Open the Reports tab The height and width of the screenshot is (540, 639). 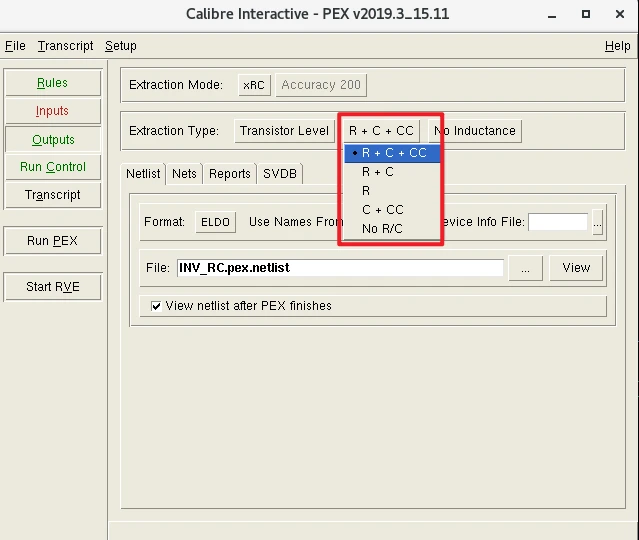click(x=230, y=174)
